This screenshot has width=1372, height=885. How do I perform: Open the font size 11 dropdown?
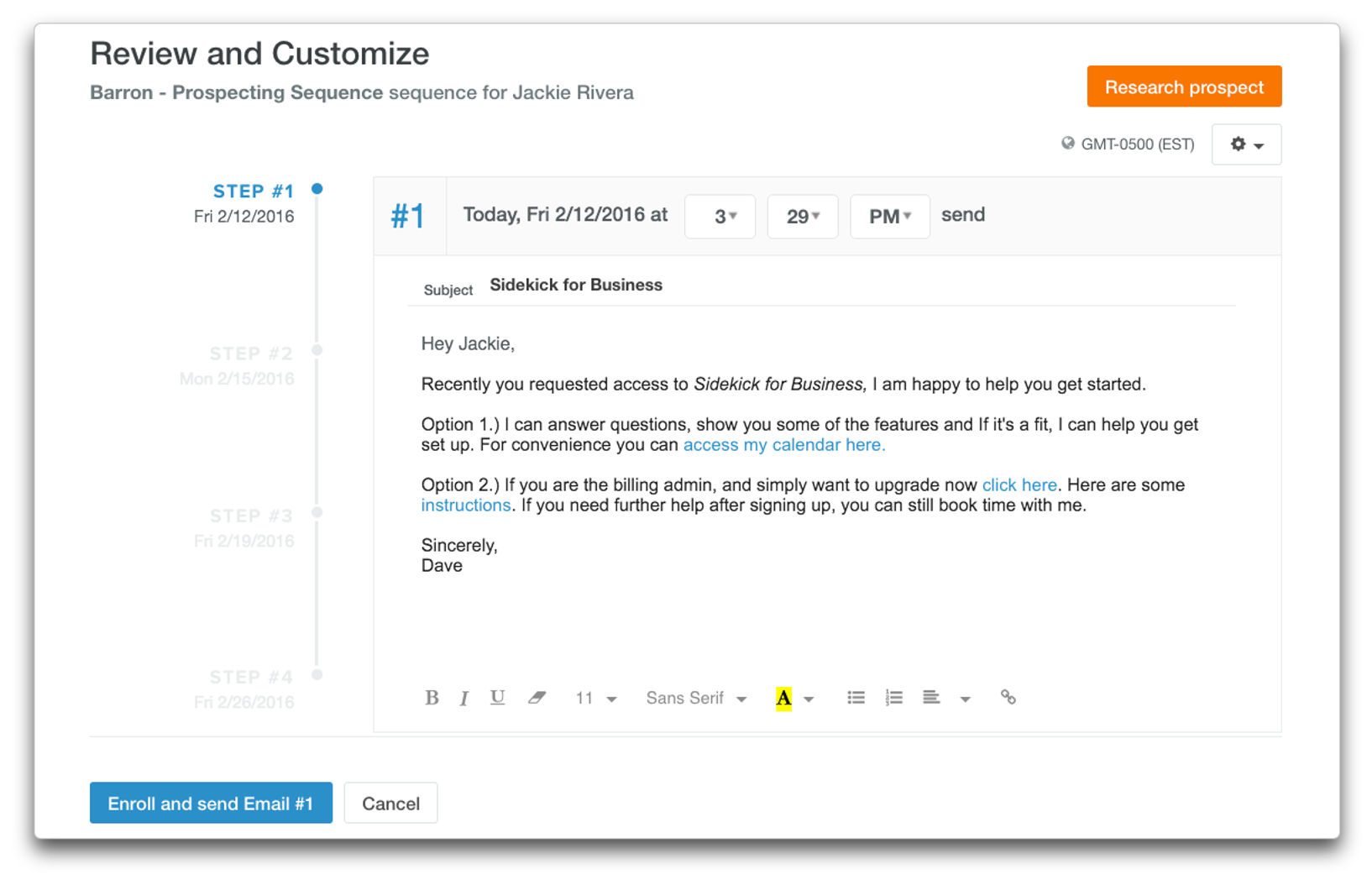point(595,699)
